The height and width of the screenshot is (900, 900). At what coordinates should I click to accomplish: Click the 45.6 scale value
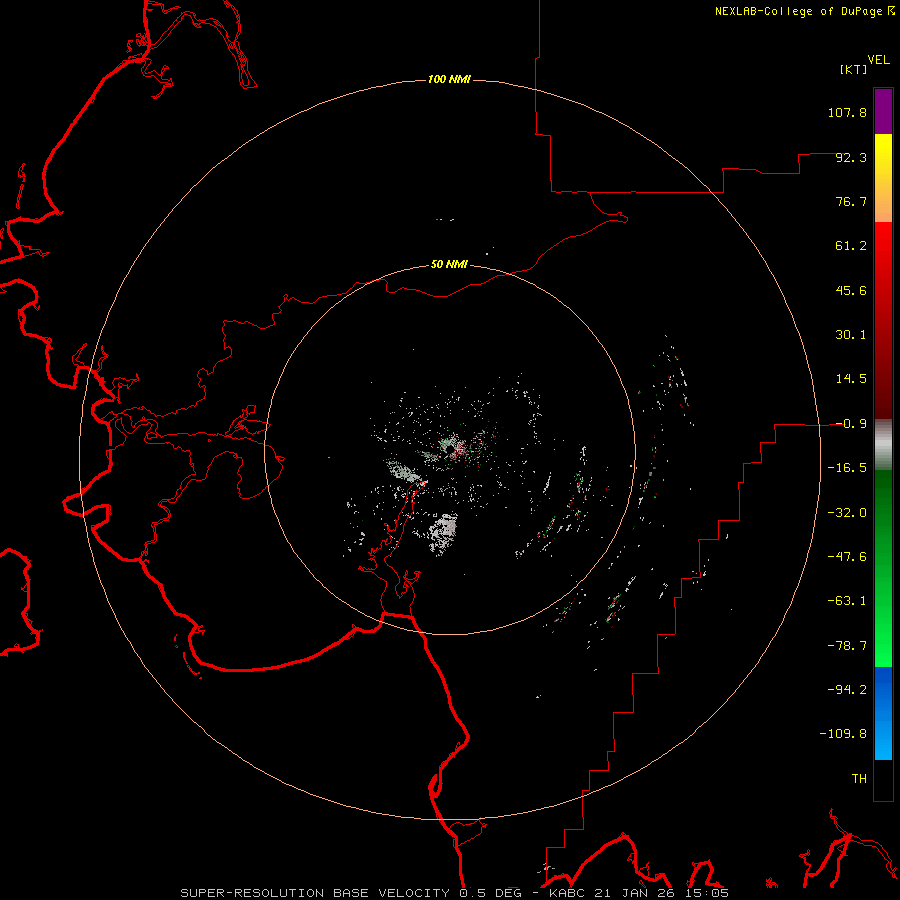tap(851, 290)
